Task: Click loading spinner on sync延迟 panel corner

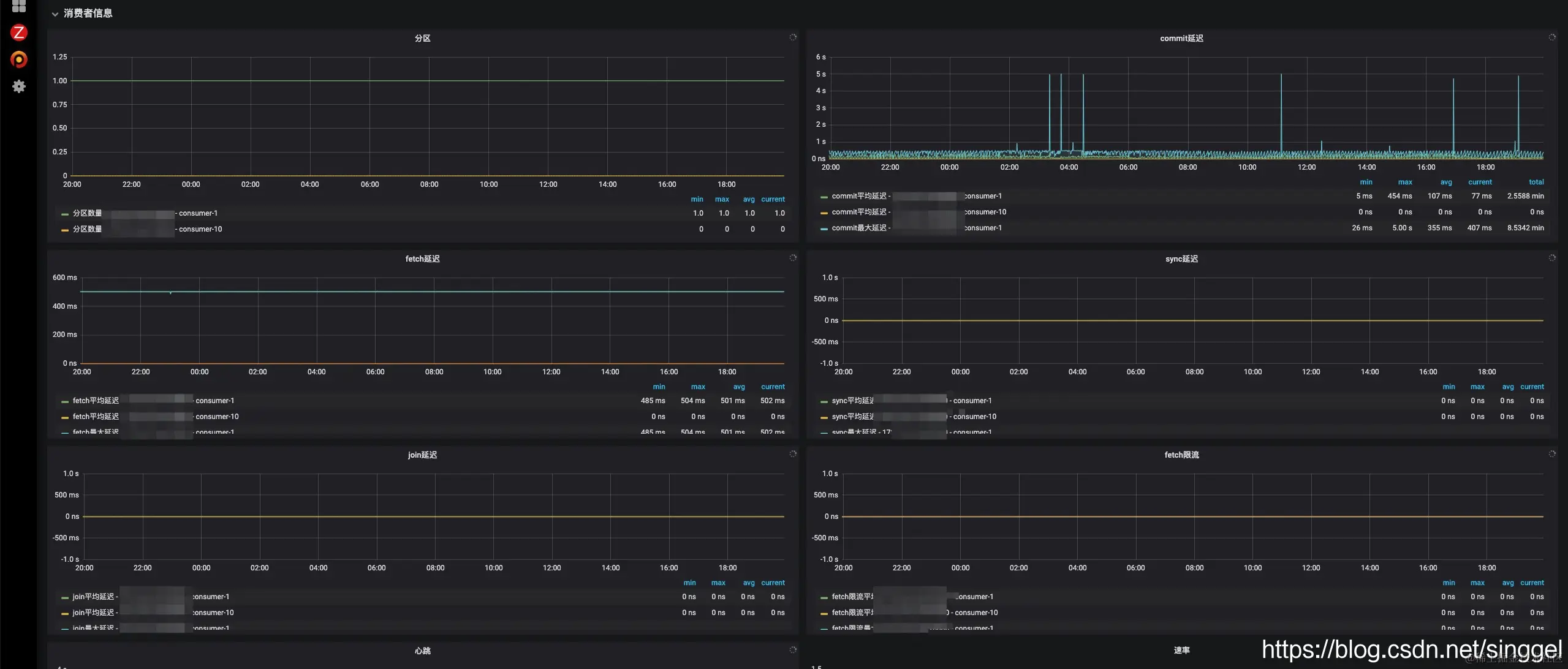Action: pos(1552,258)
